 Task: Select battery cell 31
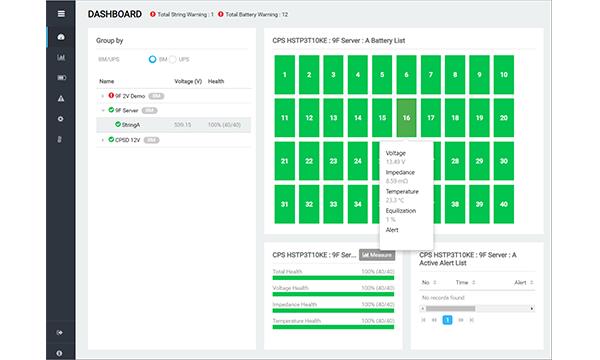point(285,204)
